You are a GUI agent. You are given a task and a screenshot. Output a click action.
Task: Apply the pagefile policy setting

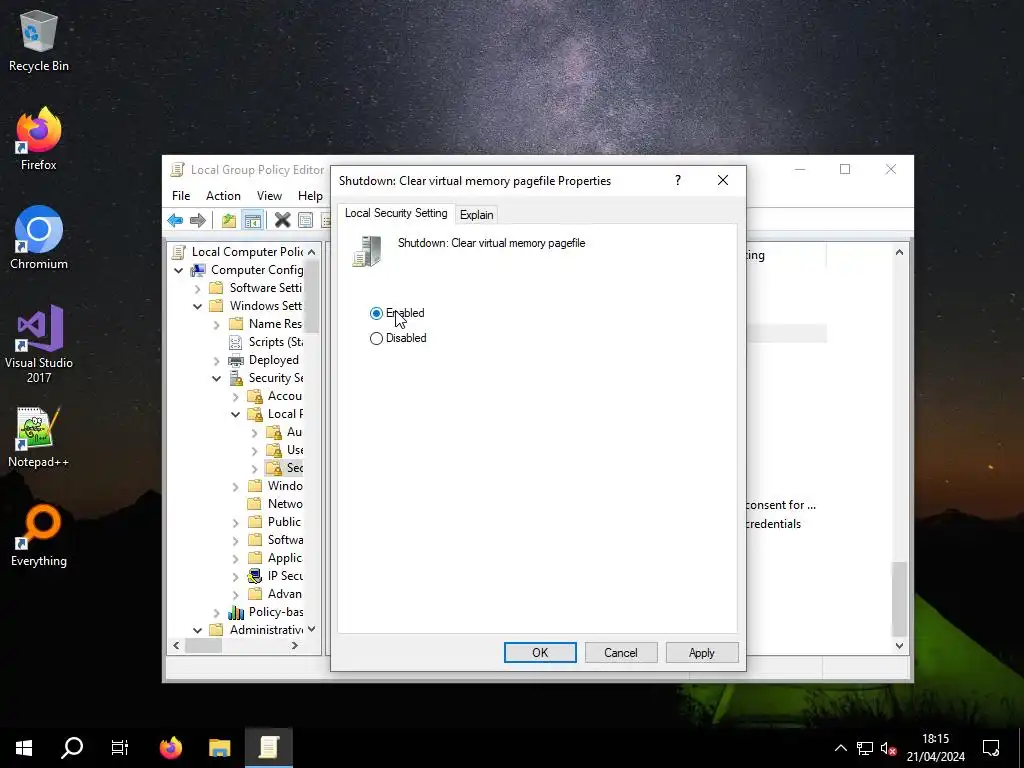701,652
